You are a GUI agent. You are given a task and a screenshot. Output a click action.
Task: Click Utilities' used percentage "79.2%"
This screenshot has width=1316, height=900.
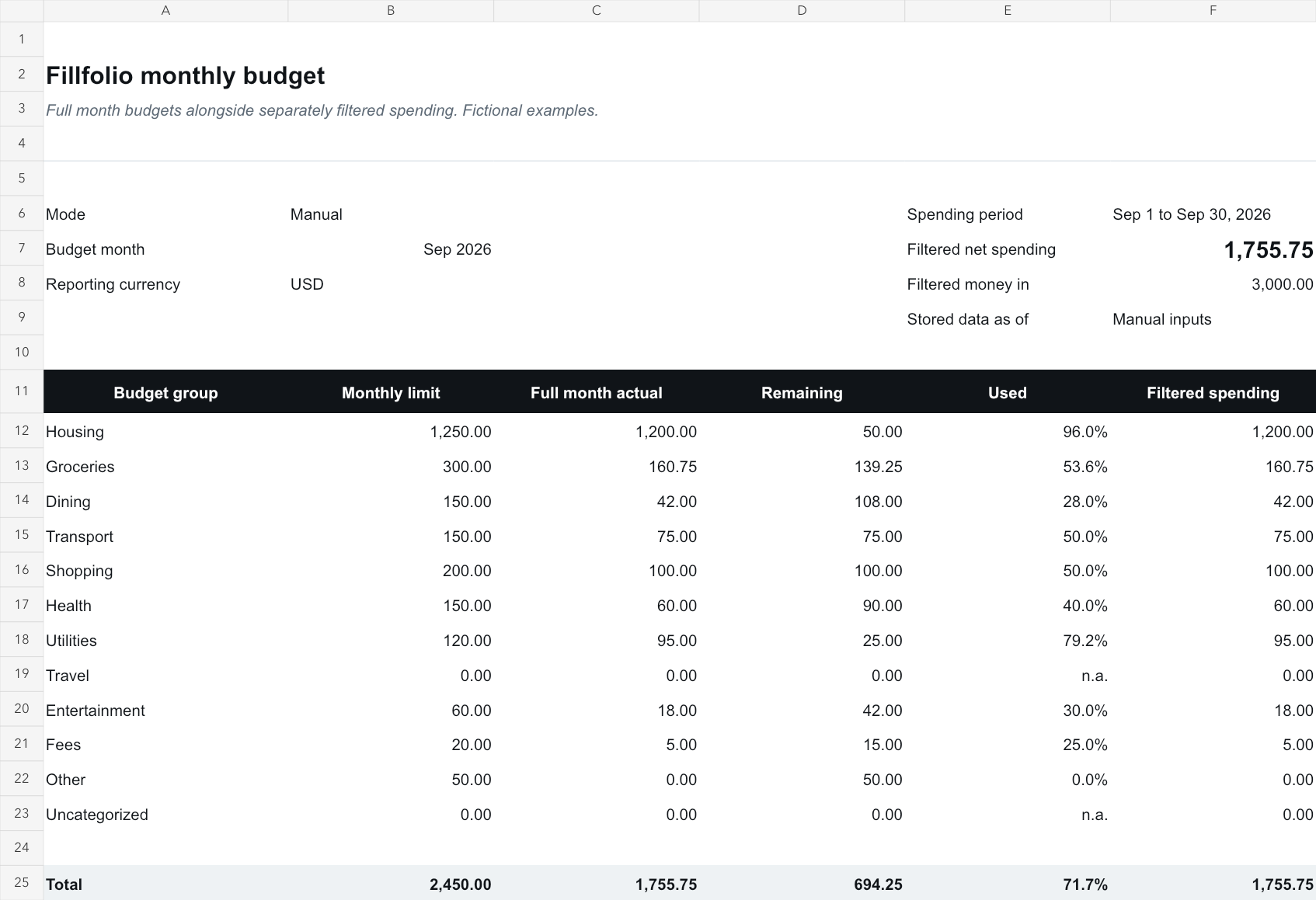[1085, 641]
